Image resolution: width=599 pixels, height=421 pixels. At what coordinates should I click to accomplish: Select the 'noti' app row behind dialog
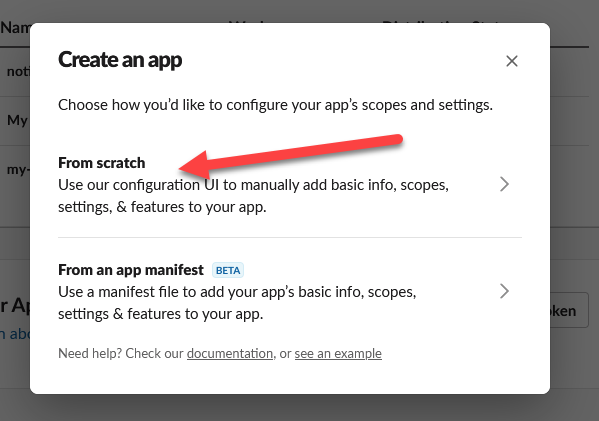tap(15, 71)
